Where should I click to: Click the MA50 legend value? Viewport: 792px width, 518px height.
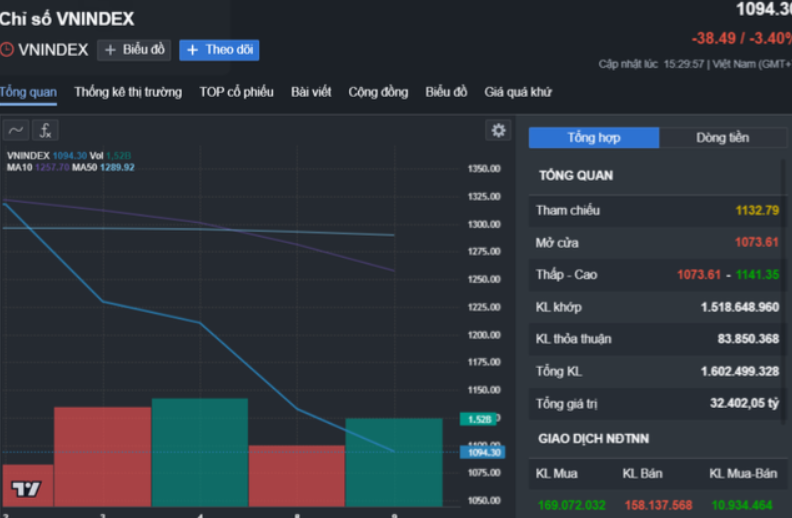tap(117, 167)
